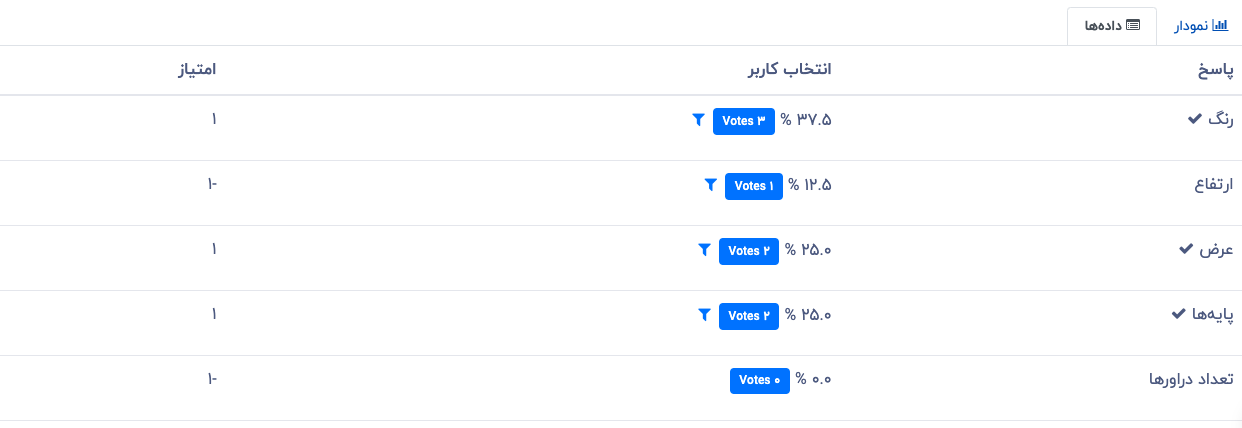
Task: Open the داده‌ها data tab
Action: tap(1112, 26)
